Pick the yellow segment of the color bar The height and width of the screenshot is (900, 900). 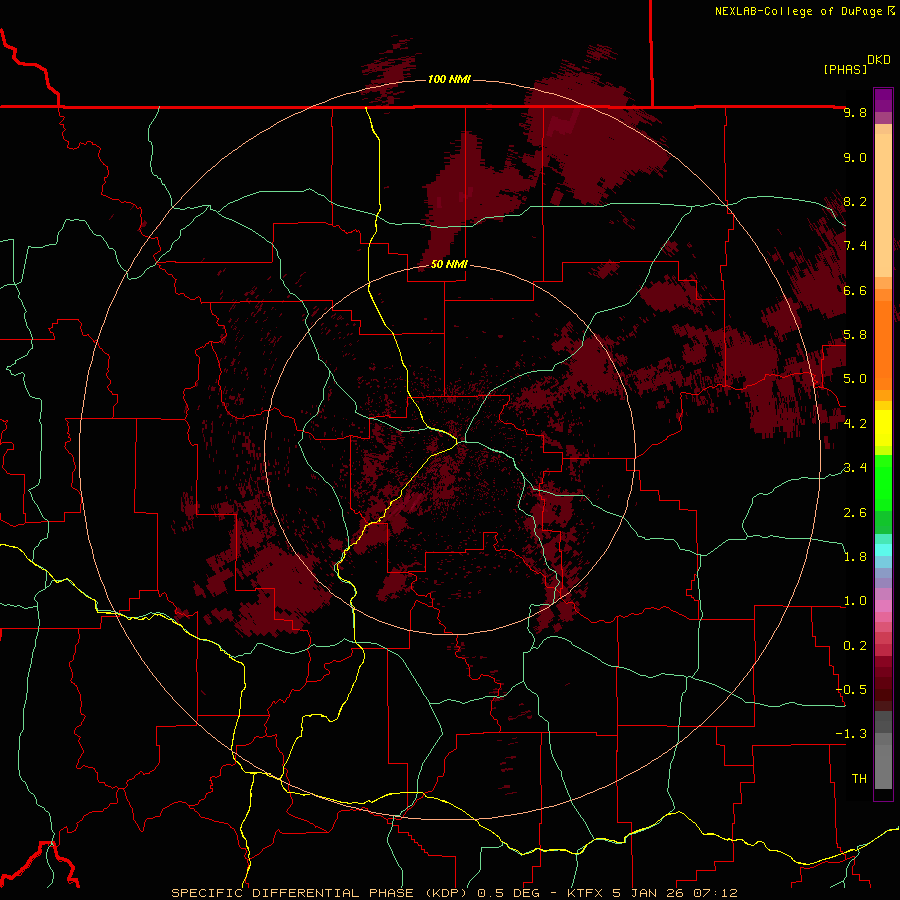point(883,428)
